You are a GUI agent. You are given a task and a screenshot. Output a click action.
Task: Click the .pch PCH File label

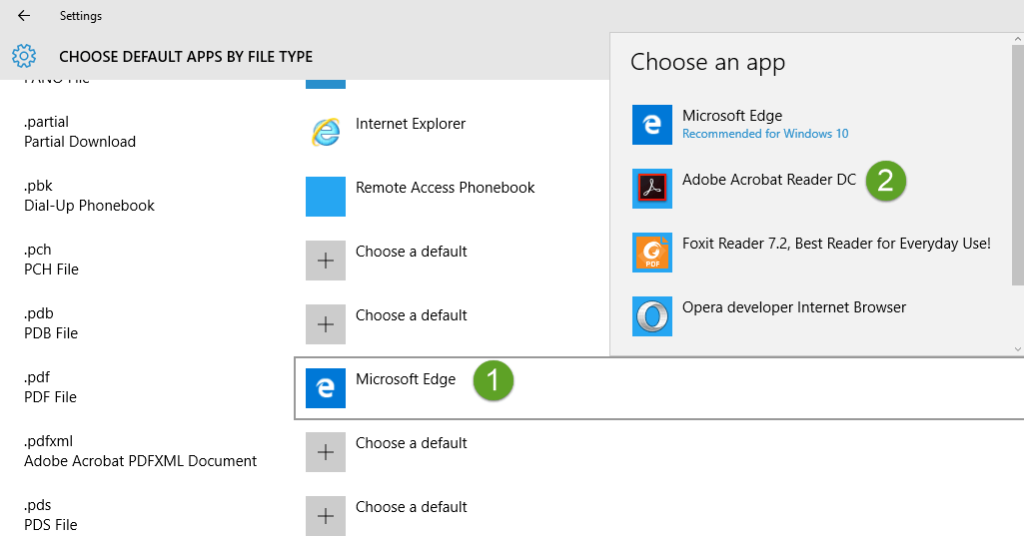click(x=51, y=259)
